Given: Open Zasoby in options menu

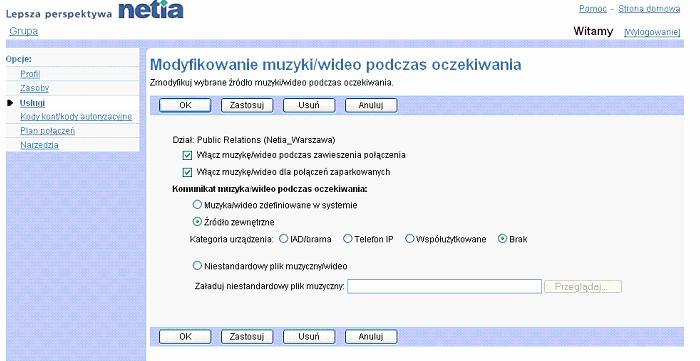Looking at the screenshot, I should (34, 88).
